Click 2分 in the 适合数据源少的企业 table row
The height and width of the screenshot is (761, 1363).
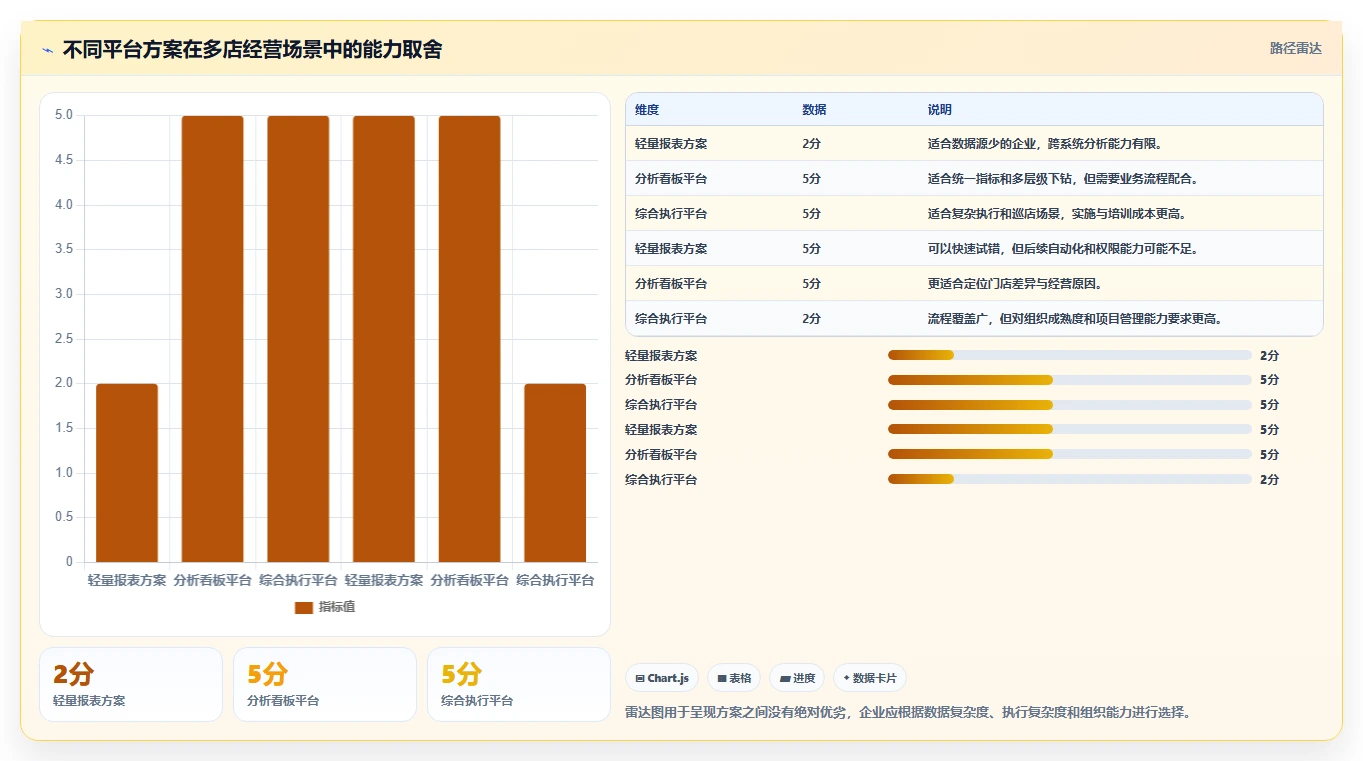[811, 144]
